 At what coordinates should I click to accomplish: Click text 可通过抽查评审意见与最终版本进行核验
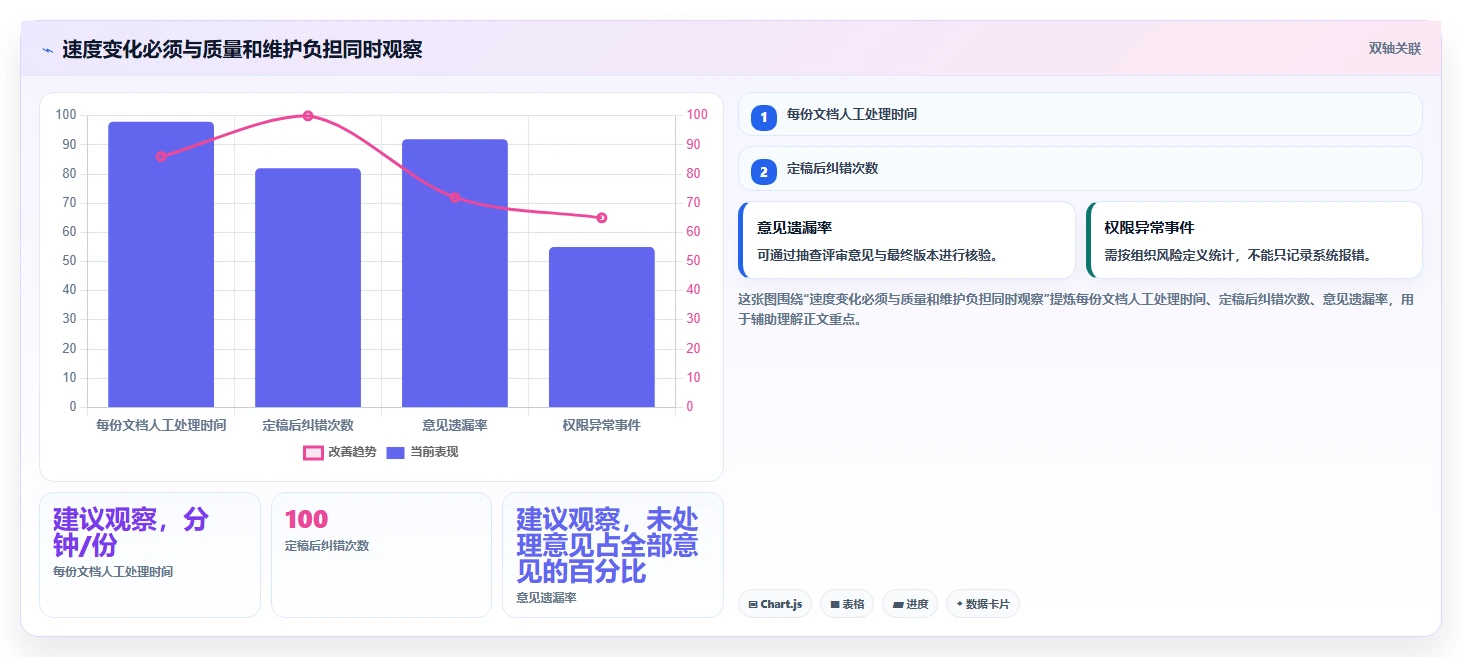pos(877,255)
